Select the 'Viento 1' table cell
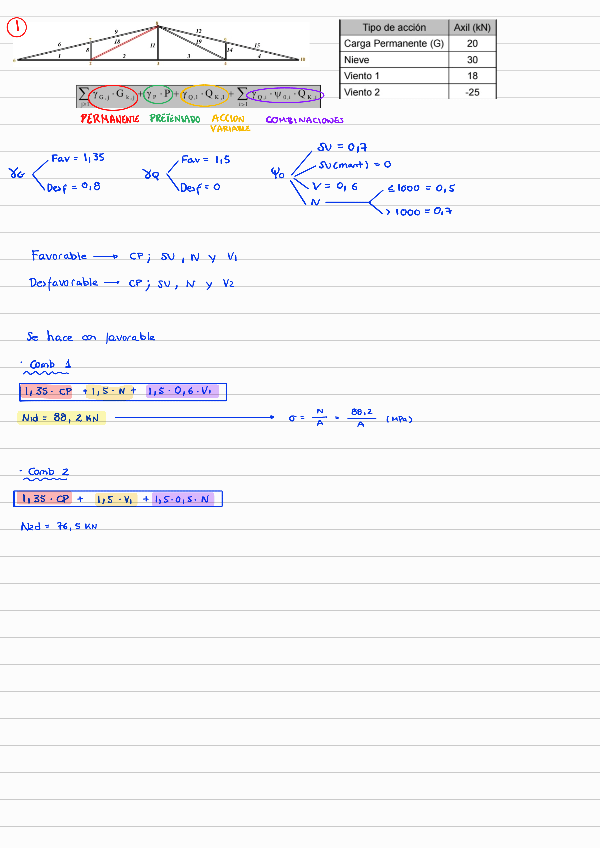The height and width of the screenshot is (848, 600). [394, 76]
